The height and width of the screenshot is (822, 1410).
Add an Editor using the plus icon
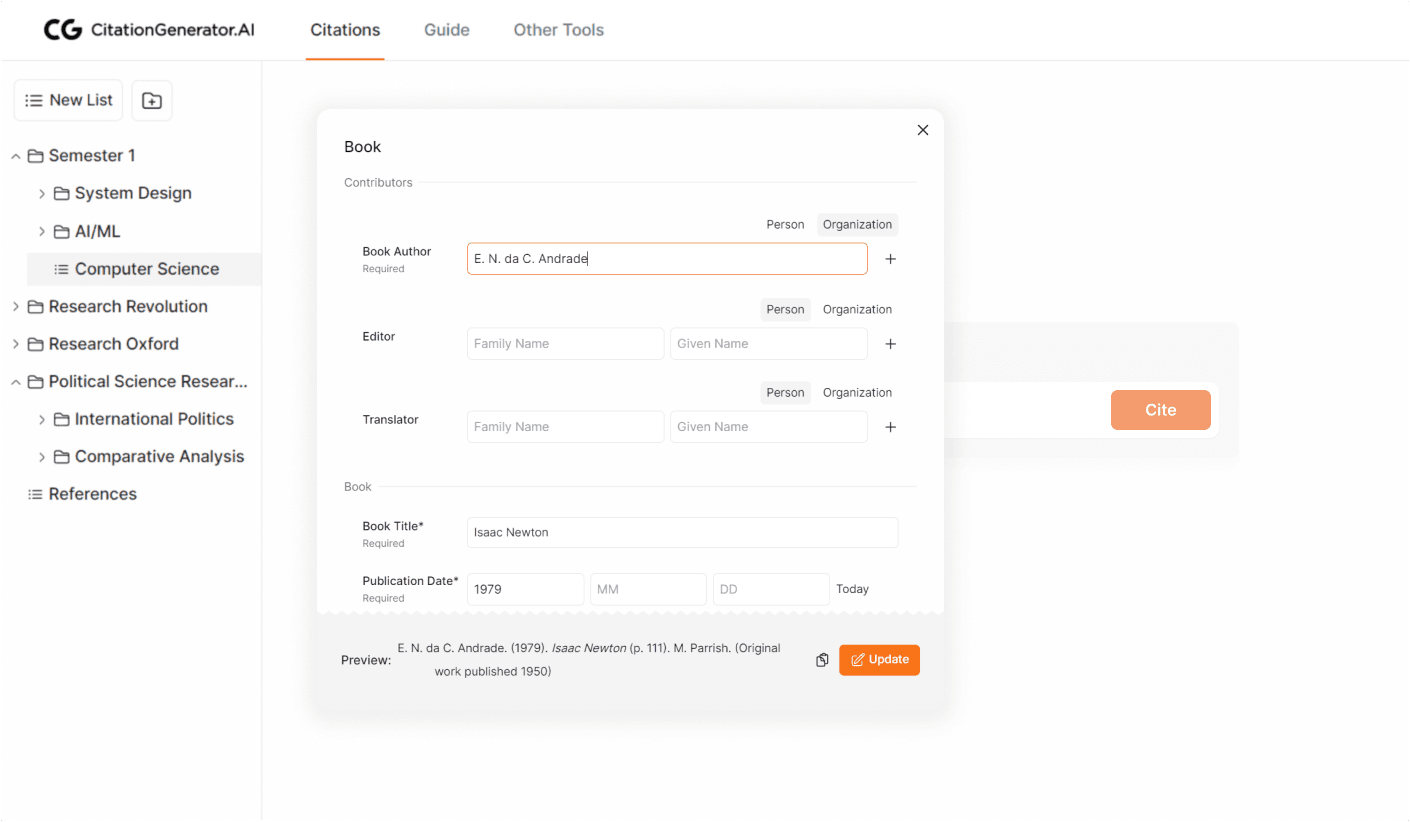tap(890, 343)
